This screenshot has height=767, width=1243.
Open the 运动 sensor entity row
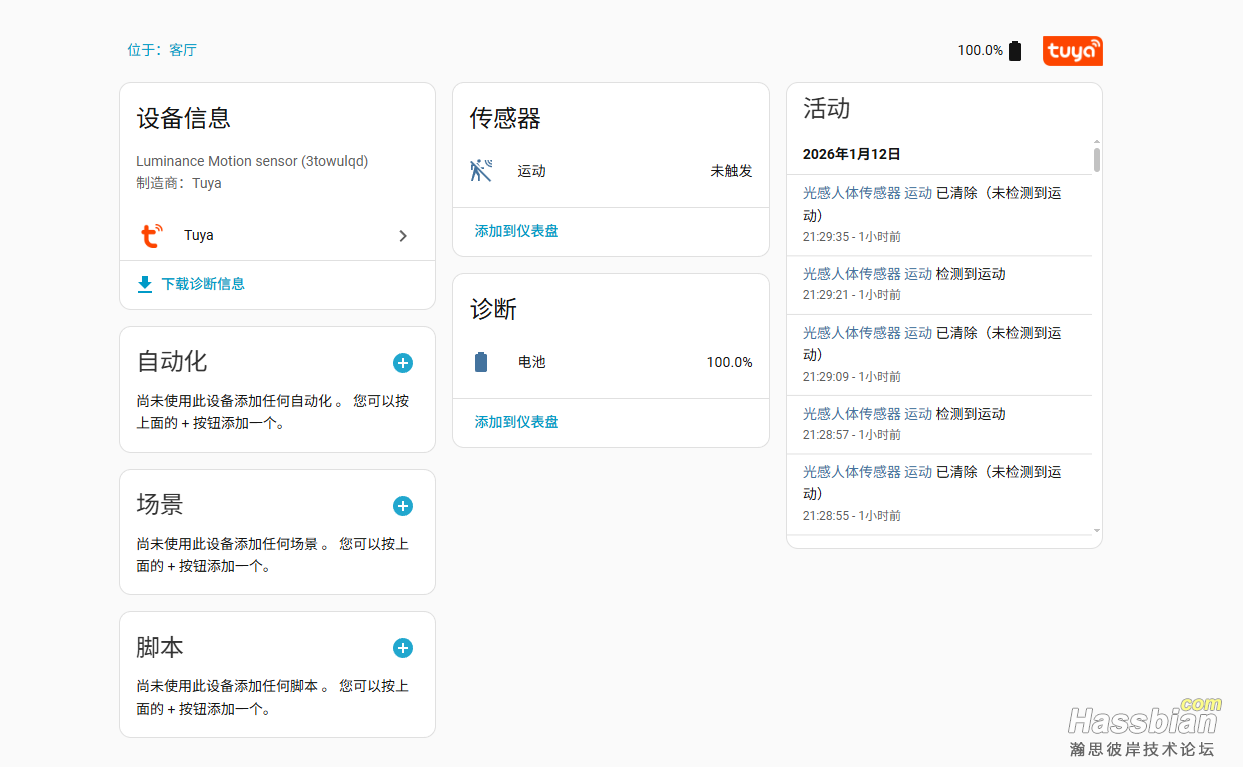point(610,171)
